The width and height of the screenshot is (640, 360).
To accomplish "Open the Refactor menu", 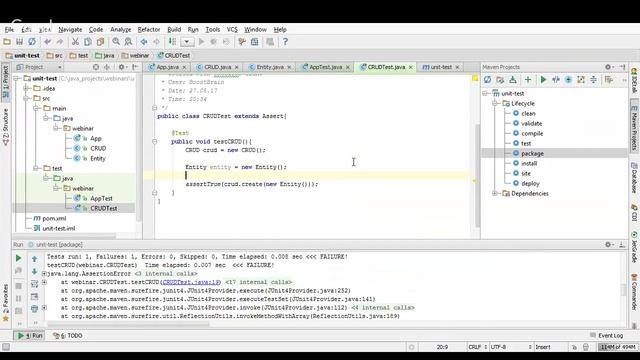I will click(149, 29).
